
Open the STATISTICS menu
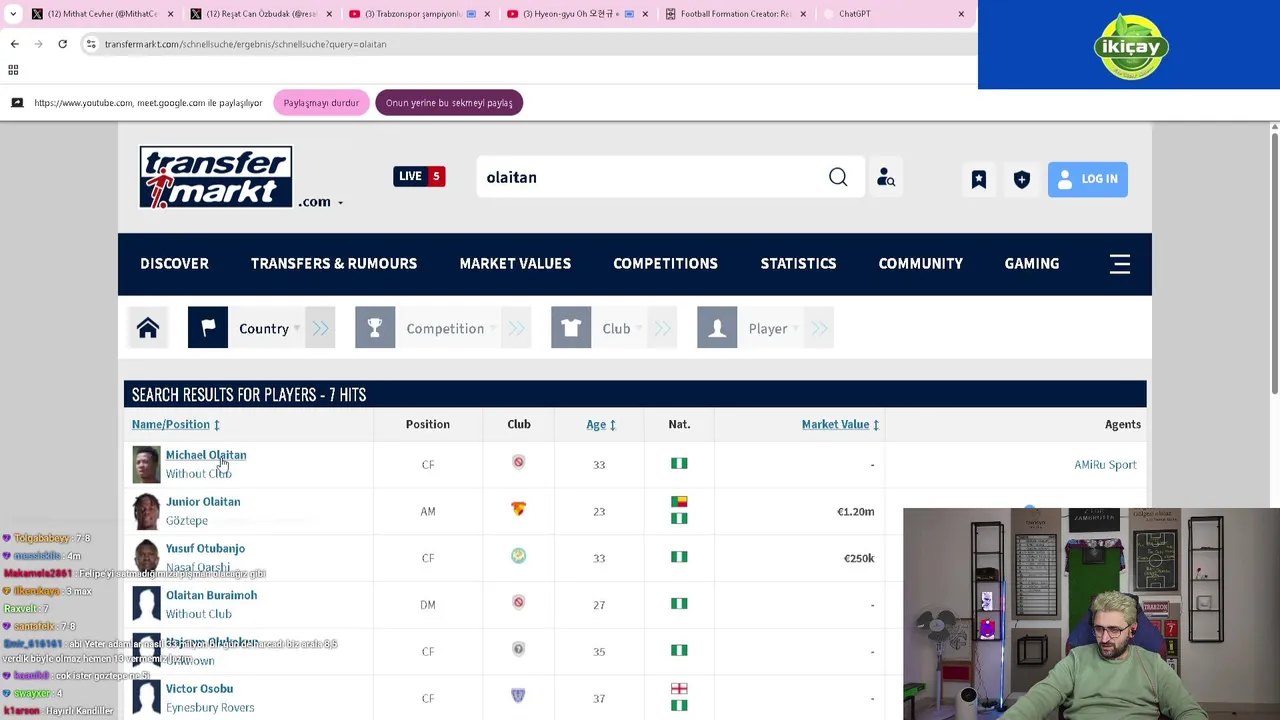tap(798, 264)
